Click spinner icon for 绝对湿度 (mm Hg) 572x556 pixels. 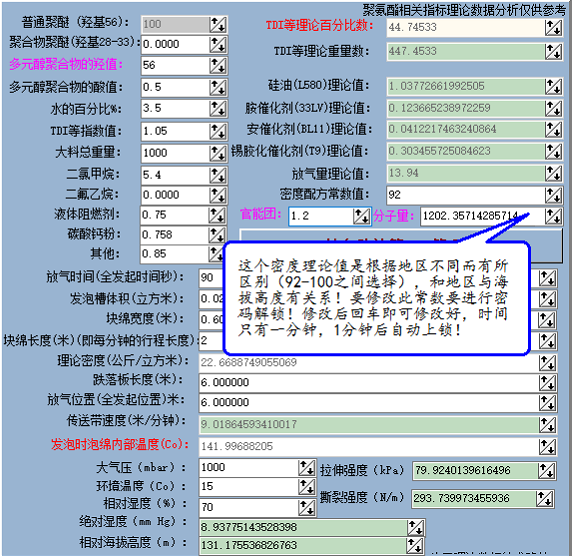click(x=416, y=528)
